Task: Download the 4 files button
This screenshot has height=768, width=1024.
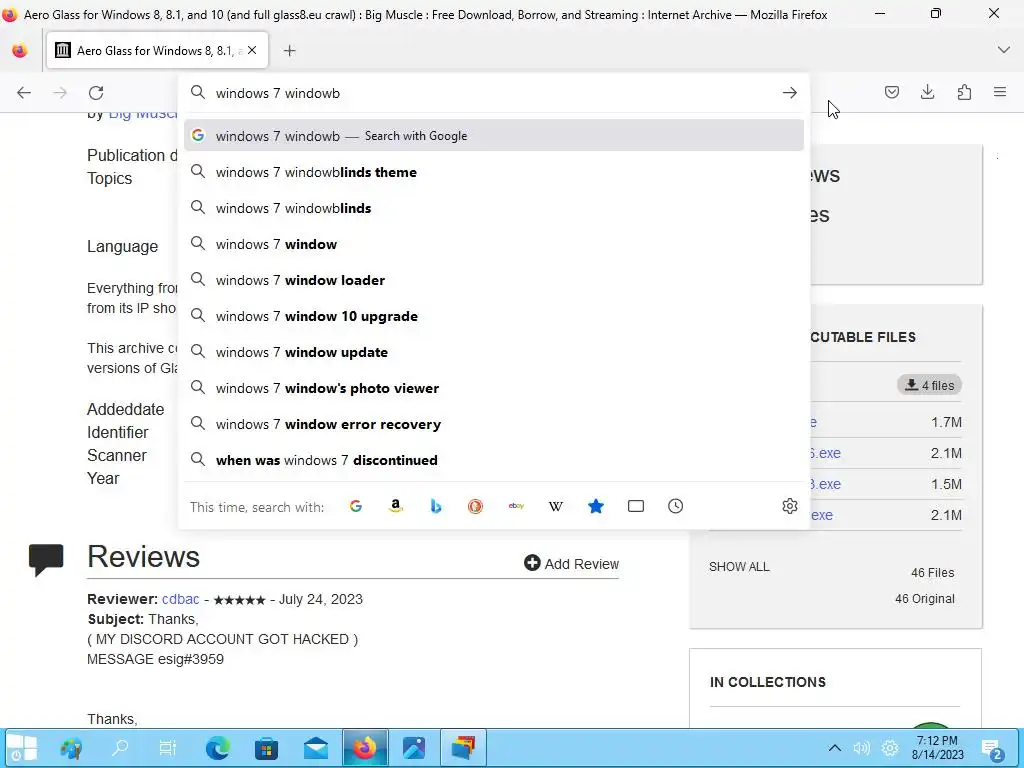Action: tap(929, 385)
